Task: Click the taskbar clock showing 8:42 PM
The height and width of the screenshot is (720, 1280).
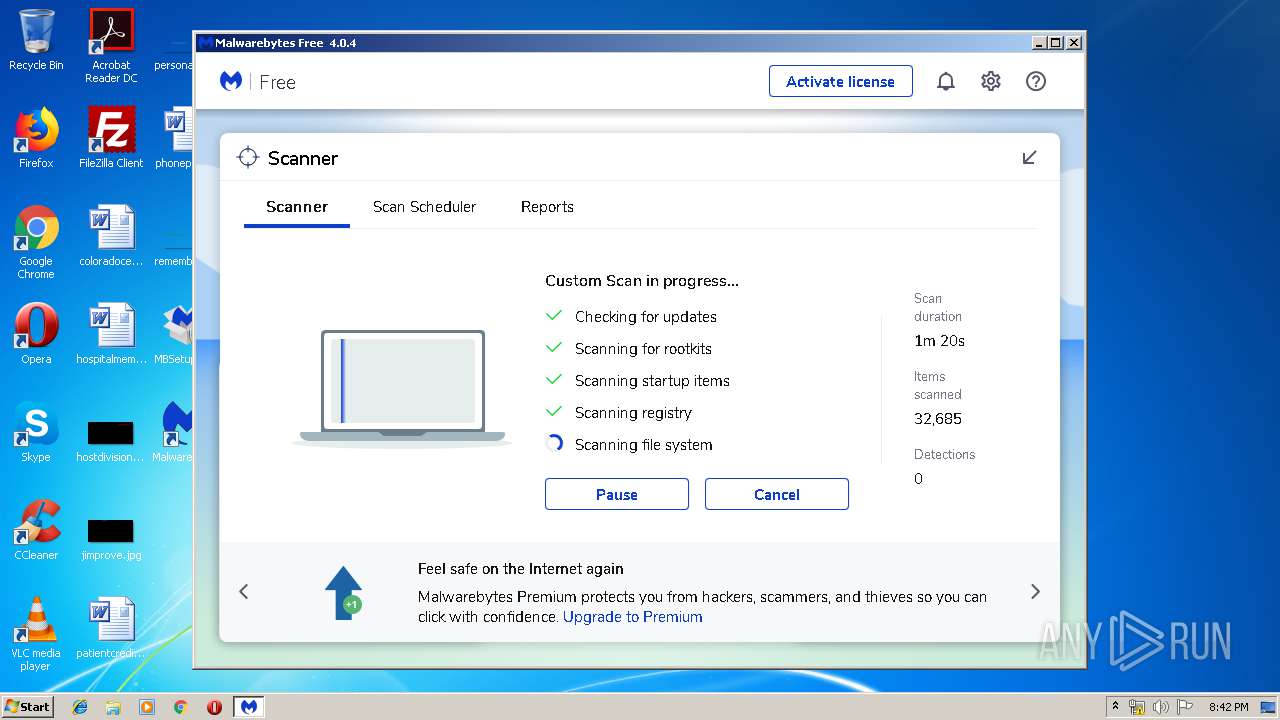Action: (1228, 707)
